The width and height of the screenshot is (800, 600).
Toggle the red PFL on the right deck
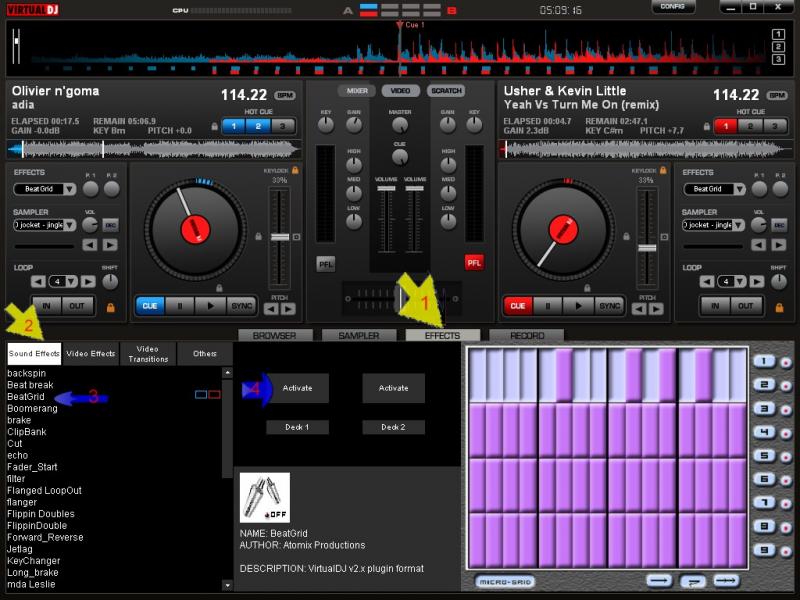tap(474, 263)
